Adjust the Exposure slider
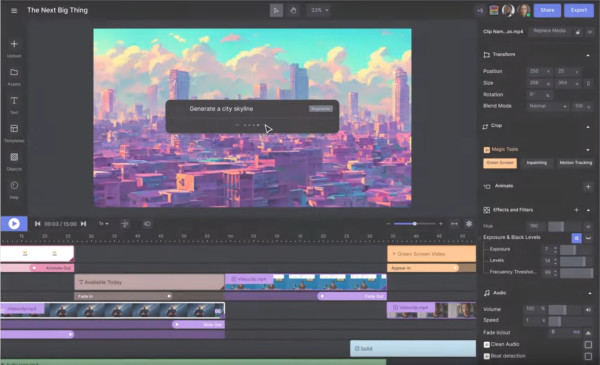This screenshot has height=365, width=600. pyautogui.click(x=576, y=250)
